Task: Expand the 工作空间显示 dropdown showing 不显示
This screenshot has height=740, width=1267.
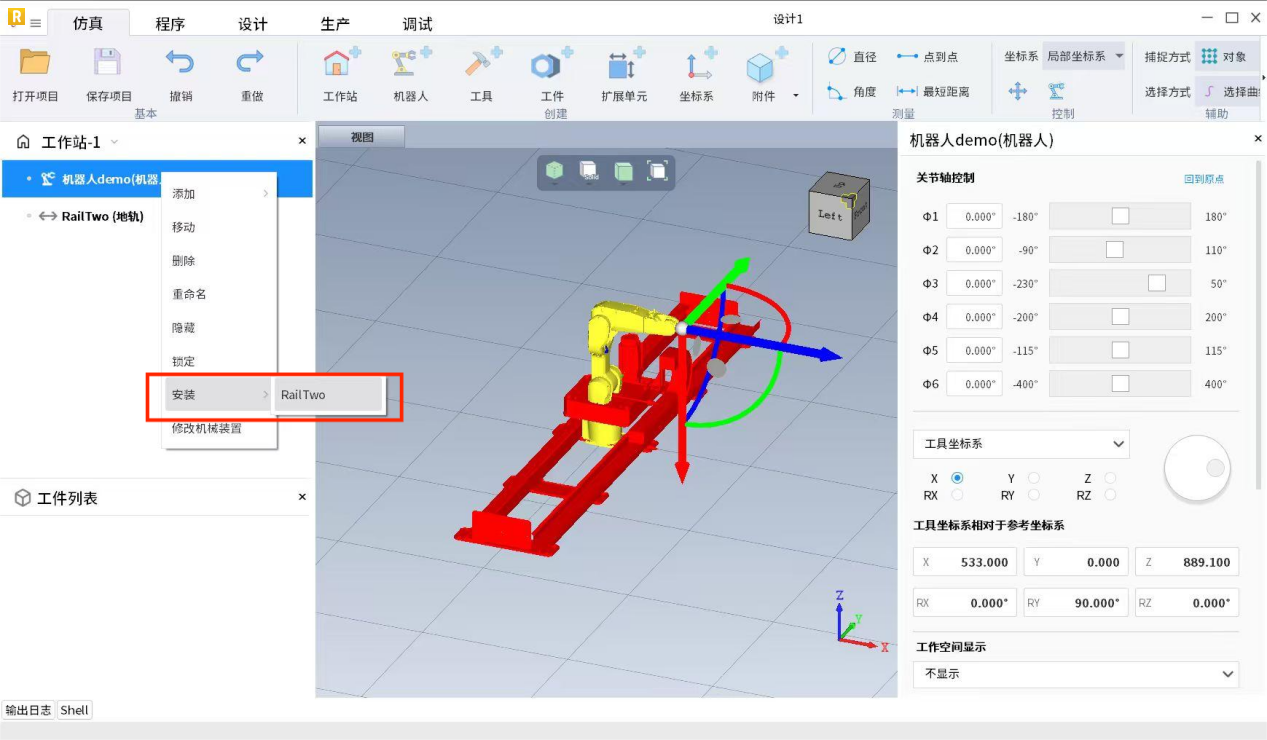Action: pos(1075,674)
